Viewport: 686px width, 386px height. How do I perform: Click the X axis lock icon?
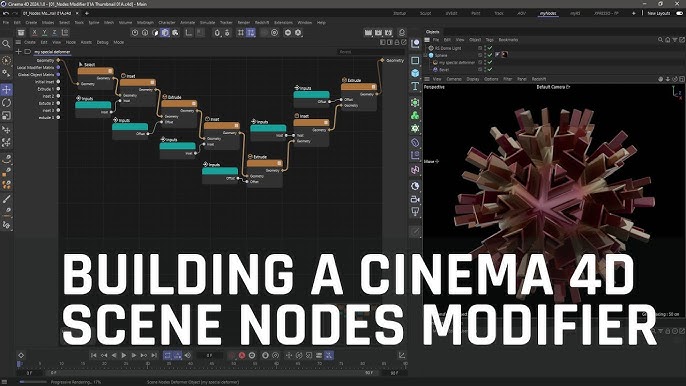click(x=34, y=33)
